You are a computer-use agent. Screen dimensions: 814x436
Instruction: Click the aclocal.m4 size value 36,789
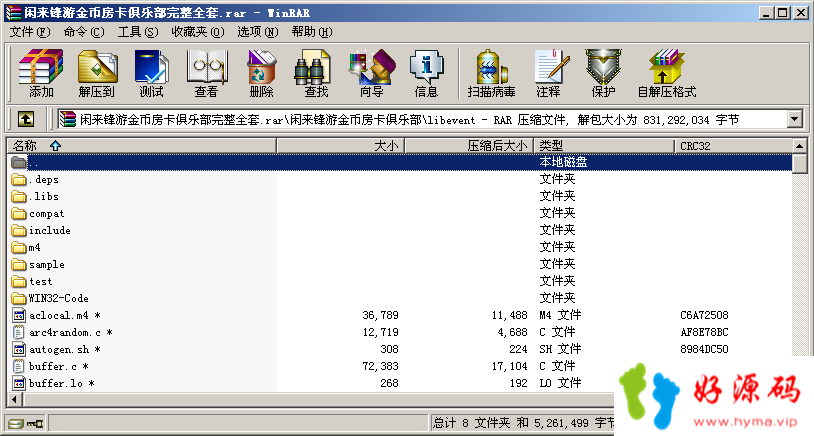381,315
